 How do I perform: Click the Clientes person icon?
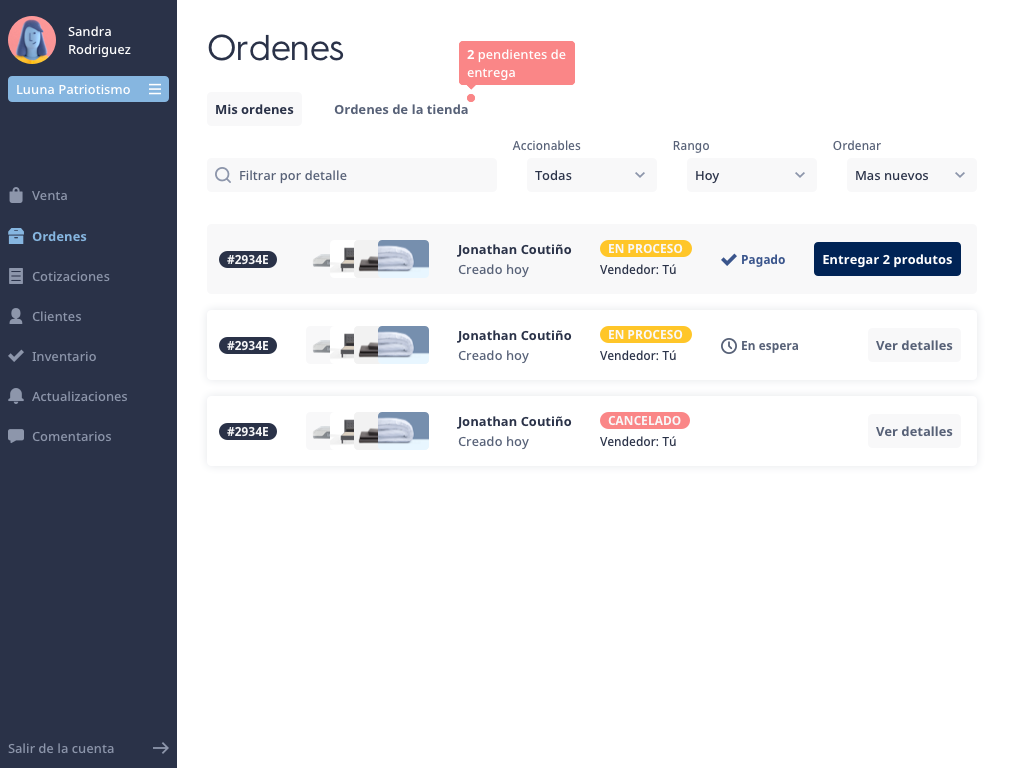pyautogui.click(x=16, y=316)
